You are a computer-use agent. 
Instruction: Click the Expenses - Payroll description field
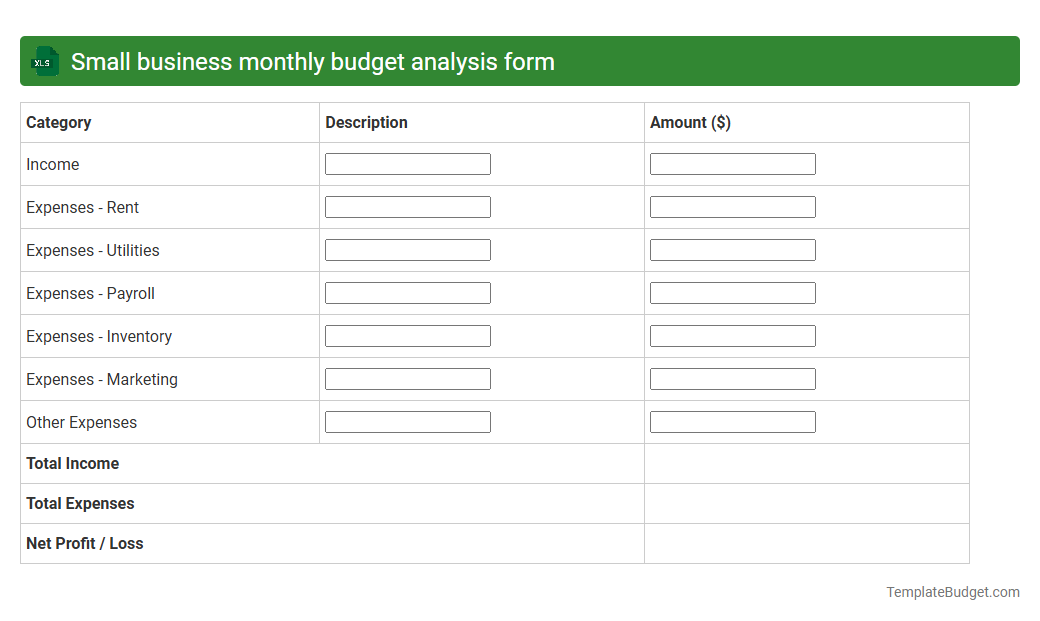coord(407,293)
